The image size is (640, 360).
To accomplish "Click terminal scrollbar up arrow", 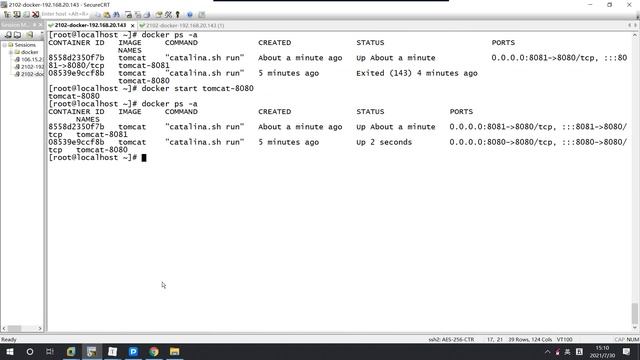I will coord(635,35).
